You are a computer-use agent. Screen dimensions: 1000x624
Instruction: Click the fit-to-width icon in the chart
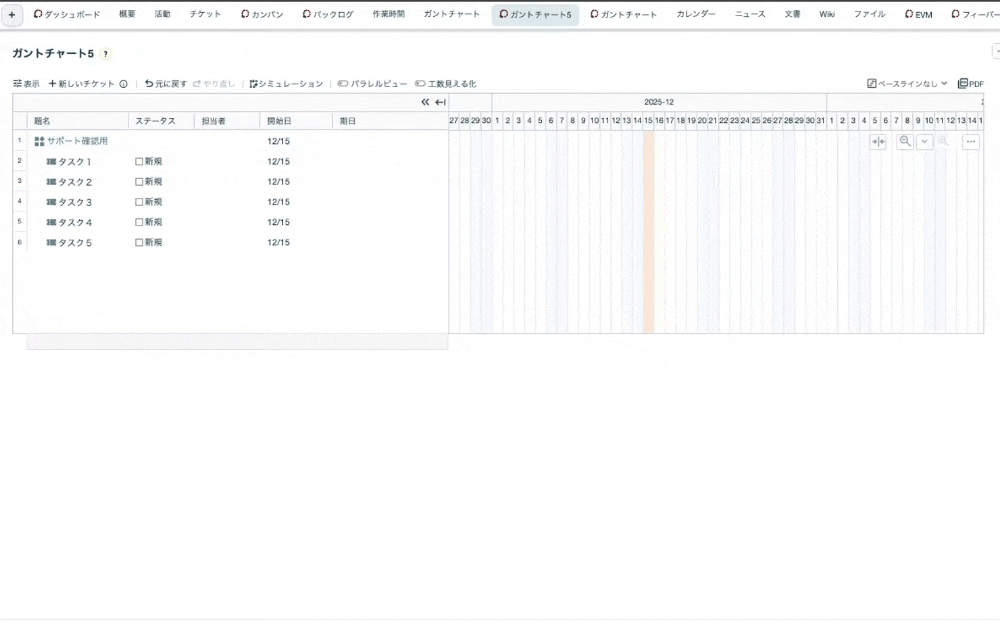tap(878, 142)
